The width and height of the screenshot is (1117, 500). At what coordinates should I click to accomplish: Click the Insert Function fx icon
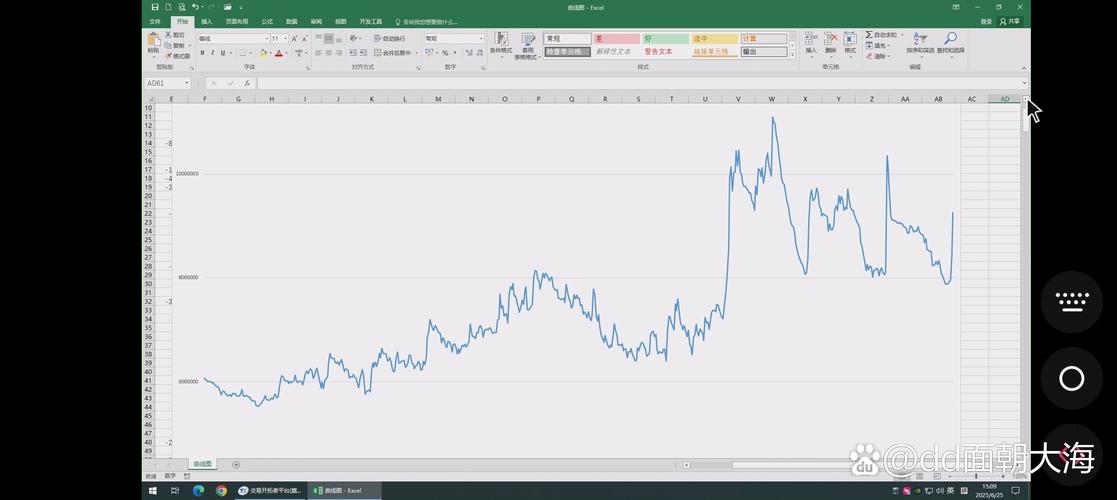pos(247,84)
